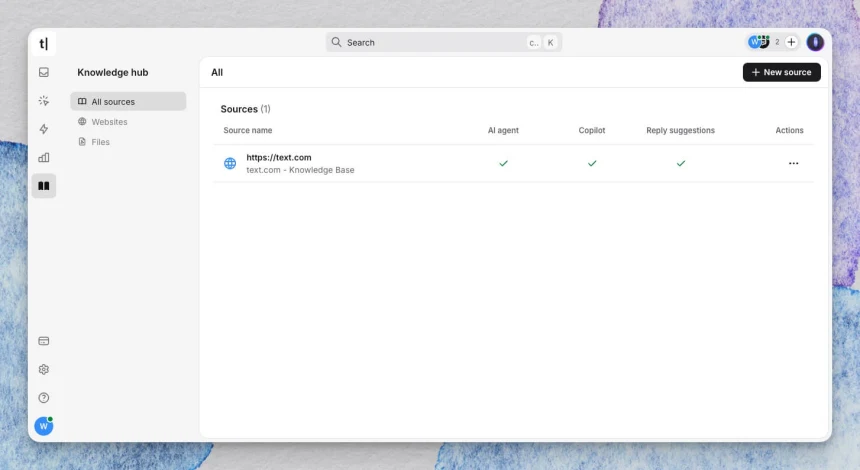Click the Reply suggestions column header
Screen dimensions: 860x470
pos(680,131)
